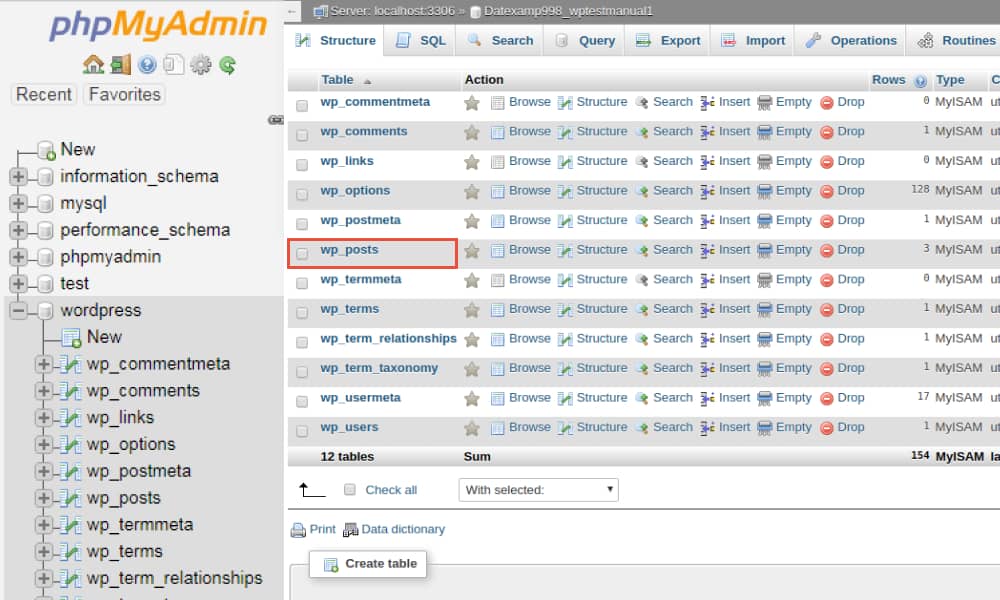
Task: Open the With selected dropdown
Action: click(538, 490)
